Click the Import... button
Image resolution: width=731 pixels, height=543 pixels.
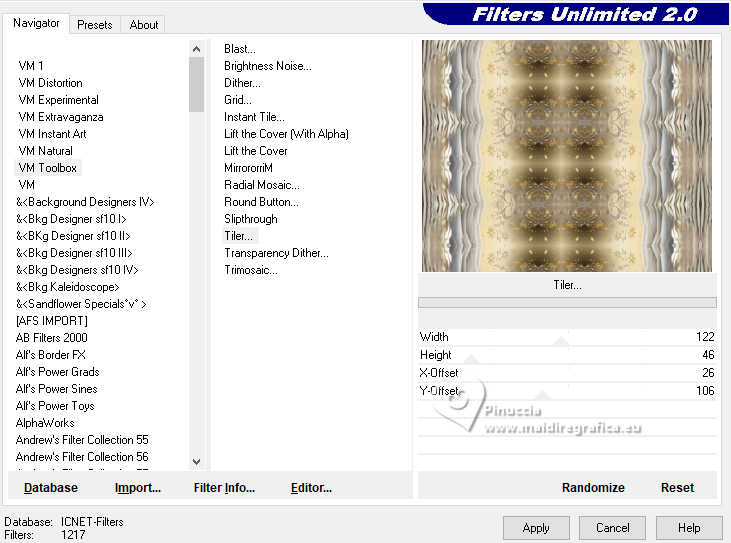(x=138, y=488)
